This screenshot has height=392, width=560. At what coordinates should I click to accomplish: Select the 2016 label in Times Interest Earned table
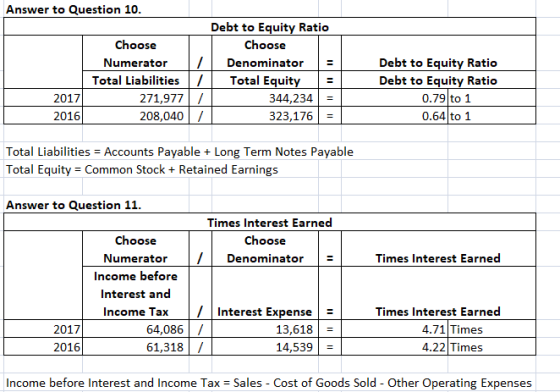(43, 347)
